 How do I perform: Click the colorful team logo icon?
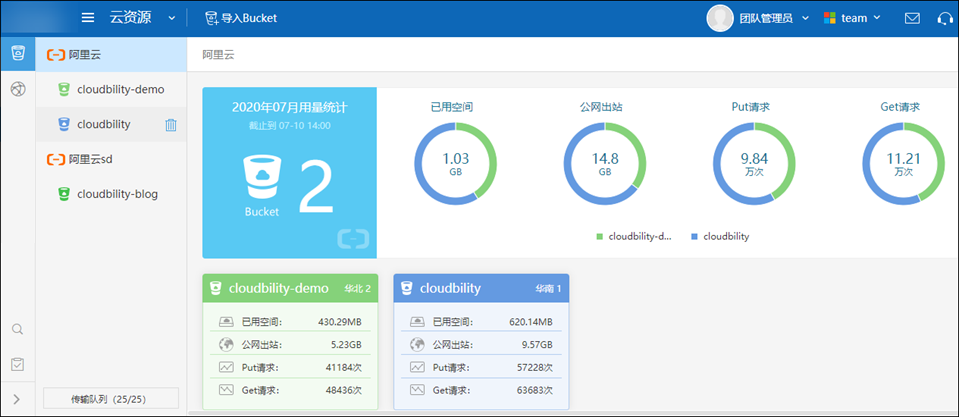pyautogui.click(x=830, y=18)
